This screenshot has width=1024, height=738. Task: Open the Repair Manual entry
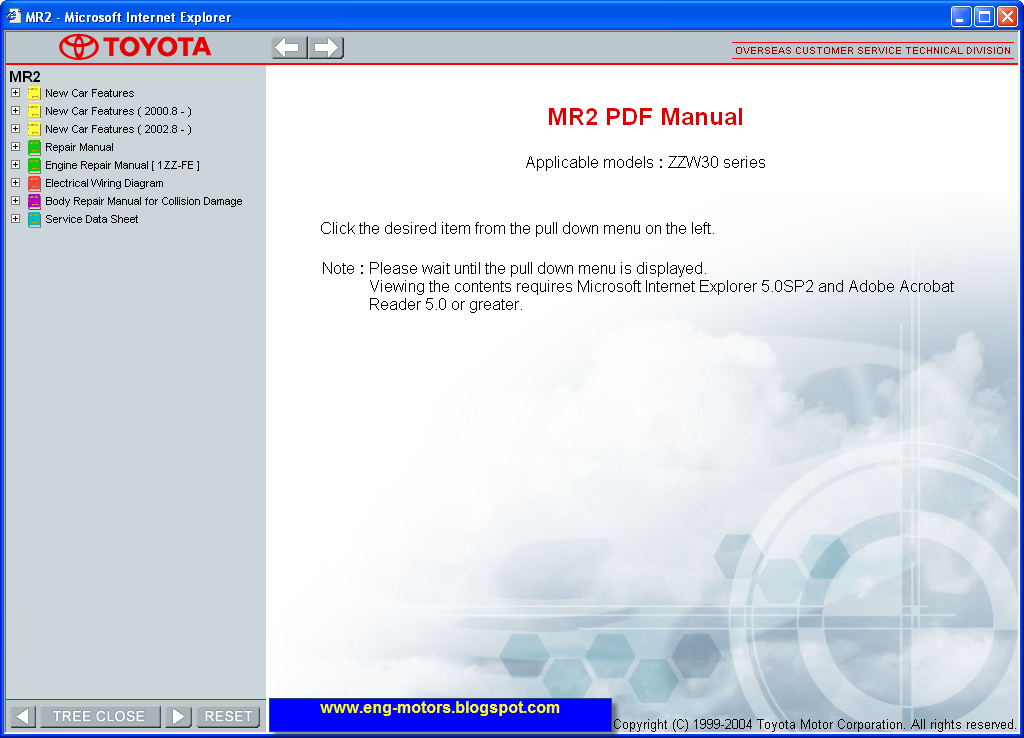pos(79,148)
